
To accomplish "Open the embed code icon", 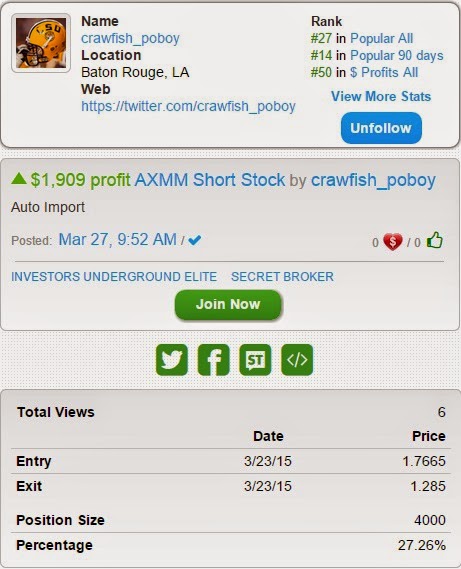I will pos(297,360).
